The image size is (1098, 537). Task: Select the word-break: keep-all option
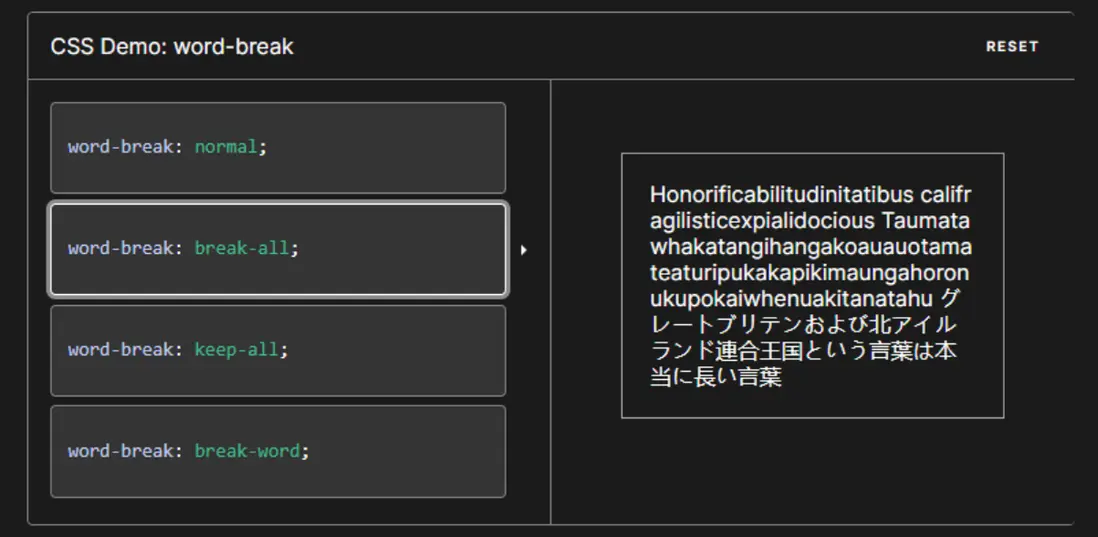278,350
